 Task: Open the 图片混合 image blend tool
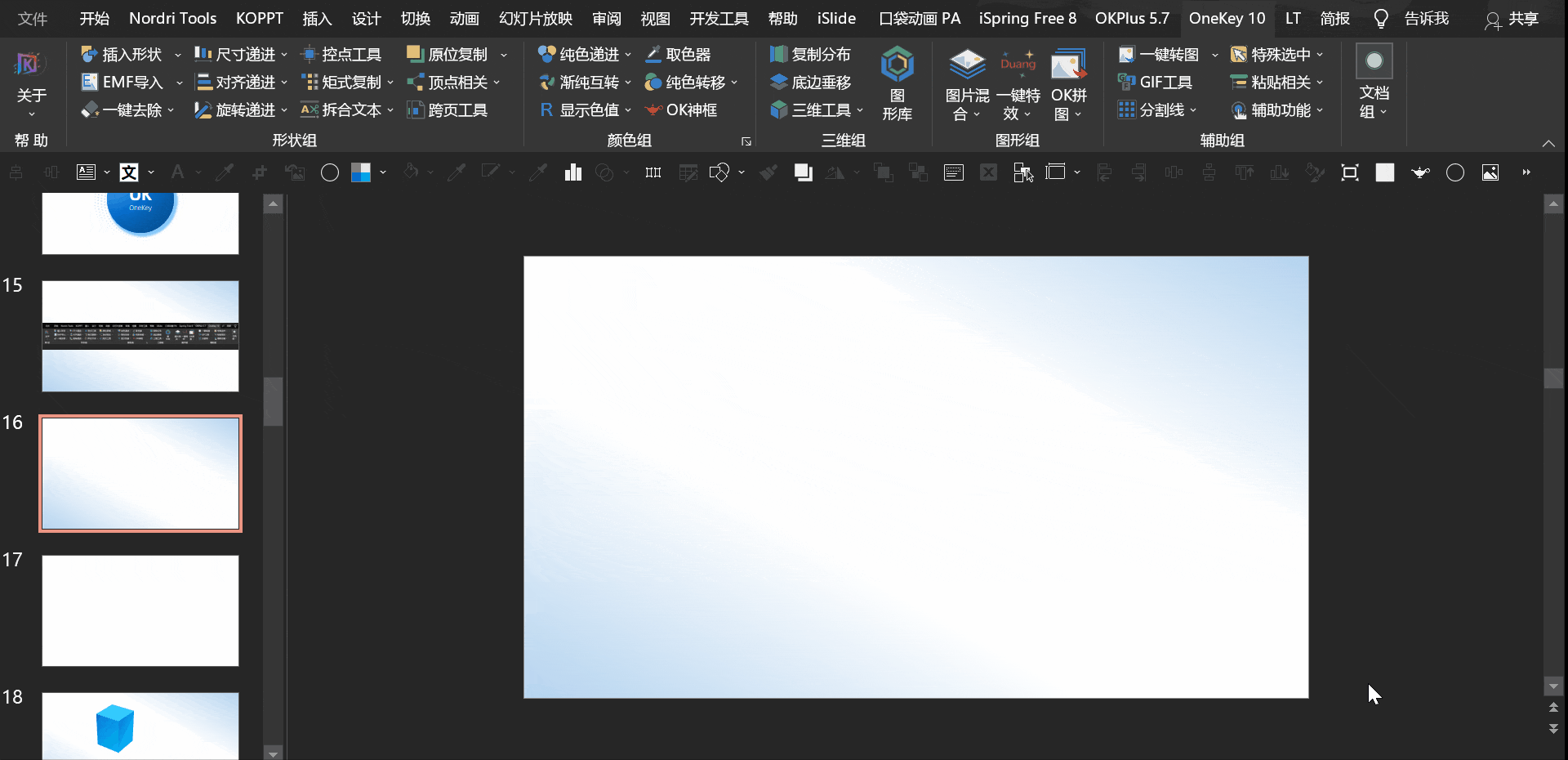pos(967,84)
